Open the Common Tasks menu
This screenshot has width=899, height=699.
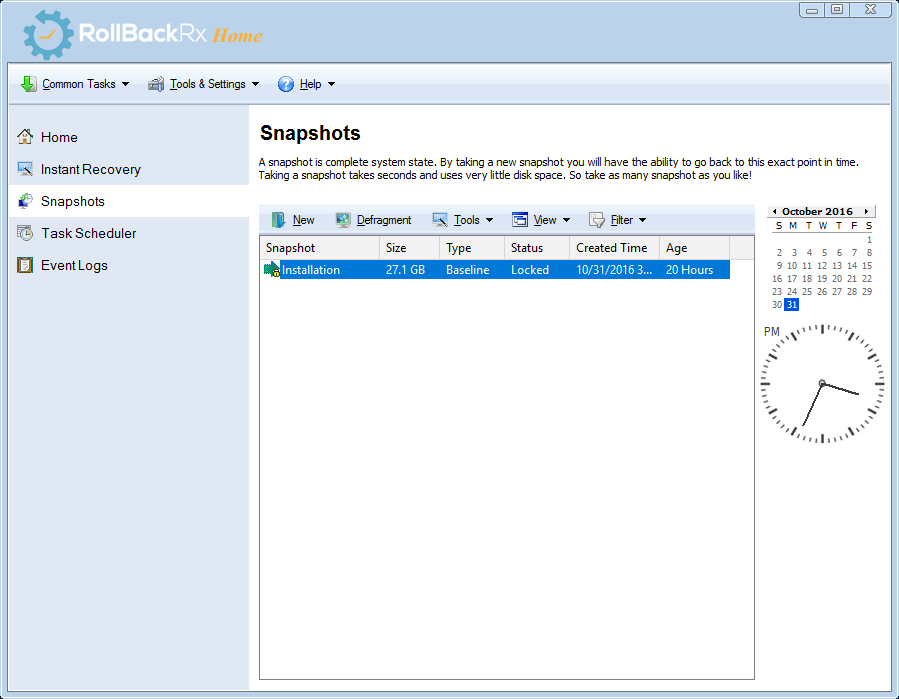[x=74, y=84]
